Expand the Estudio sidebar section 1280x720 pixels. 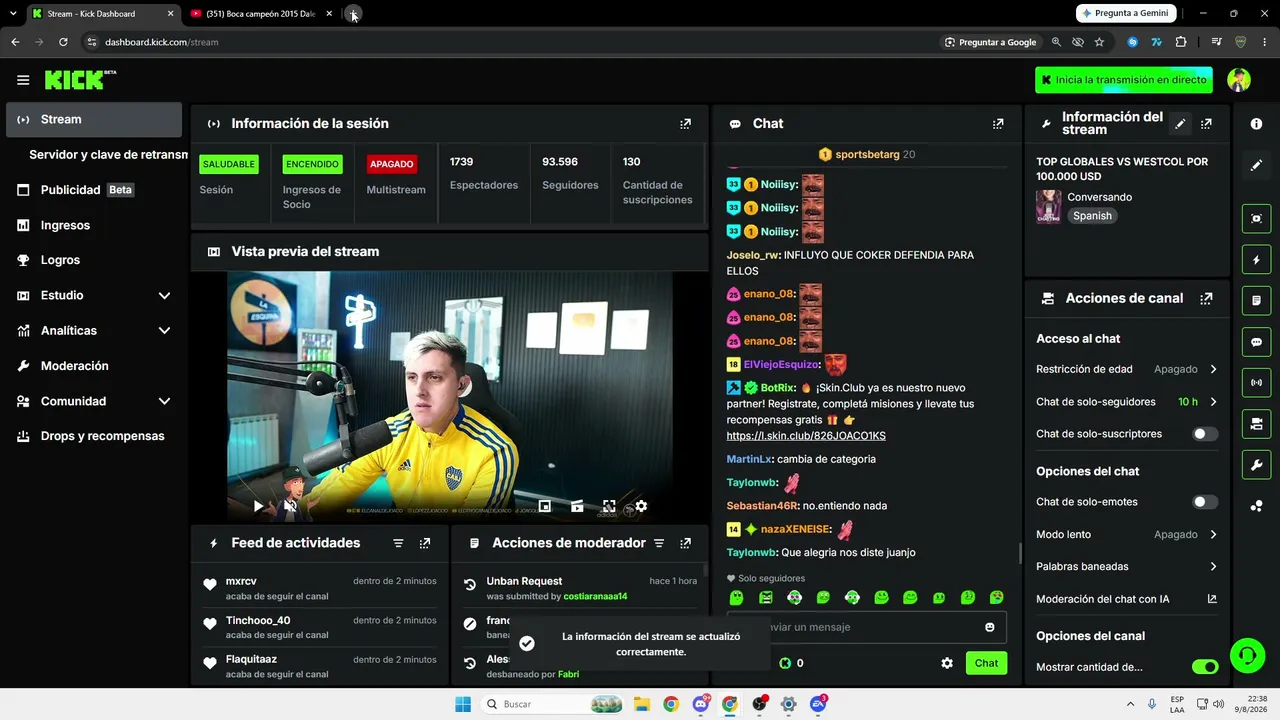tap(164, 296)
